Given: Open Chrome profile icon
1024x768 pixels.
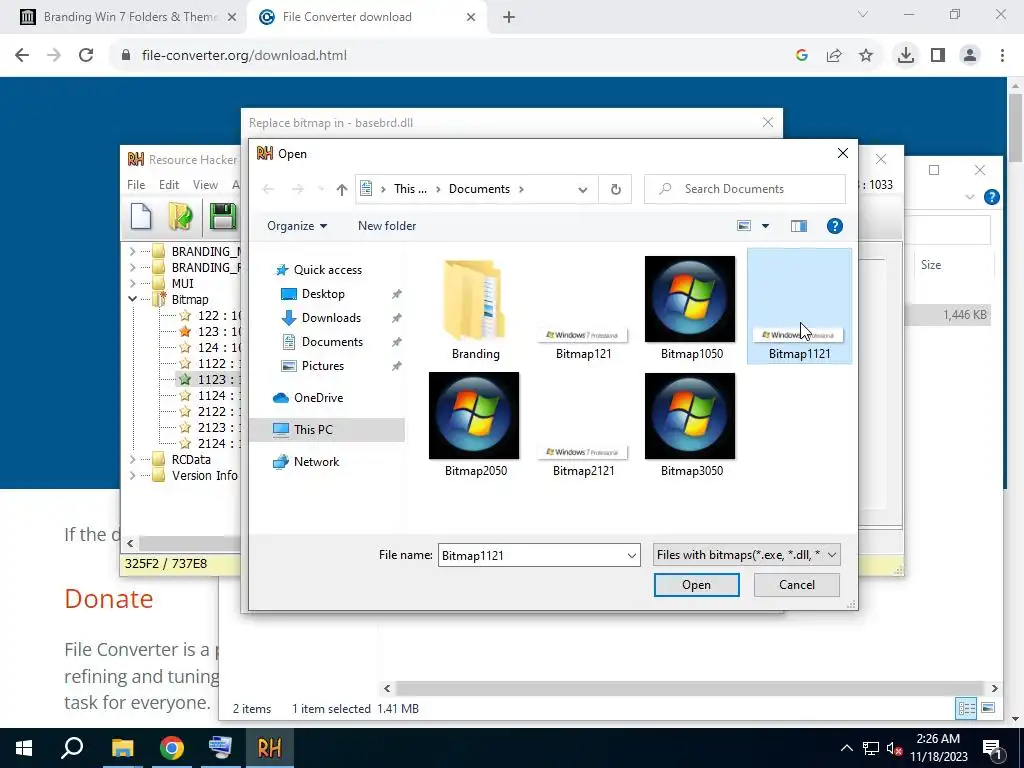Looking at the screenshot, I should (x=969, y=56).
